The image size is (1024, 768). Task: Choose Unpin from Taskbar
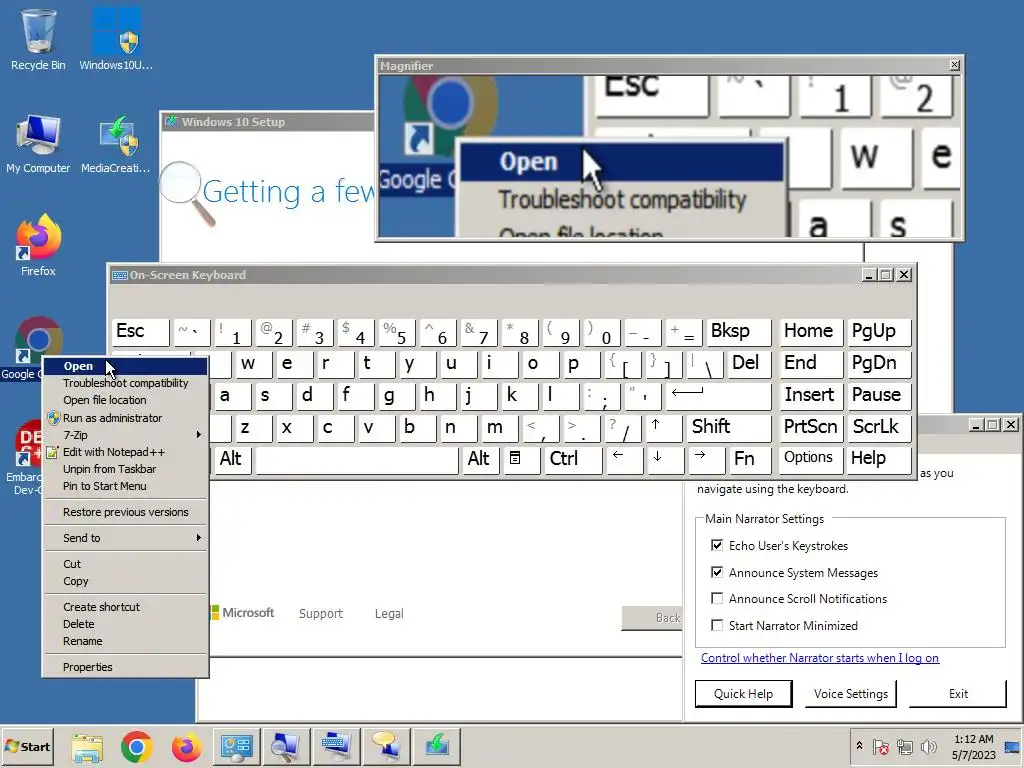tap(124, 469)
